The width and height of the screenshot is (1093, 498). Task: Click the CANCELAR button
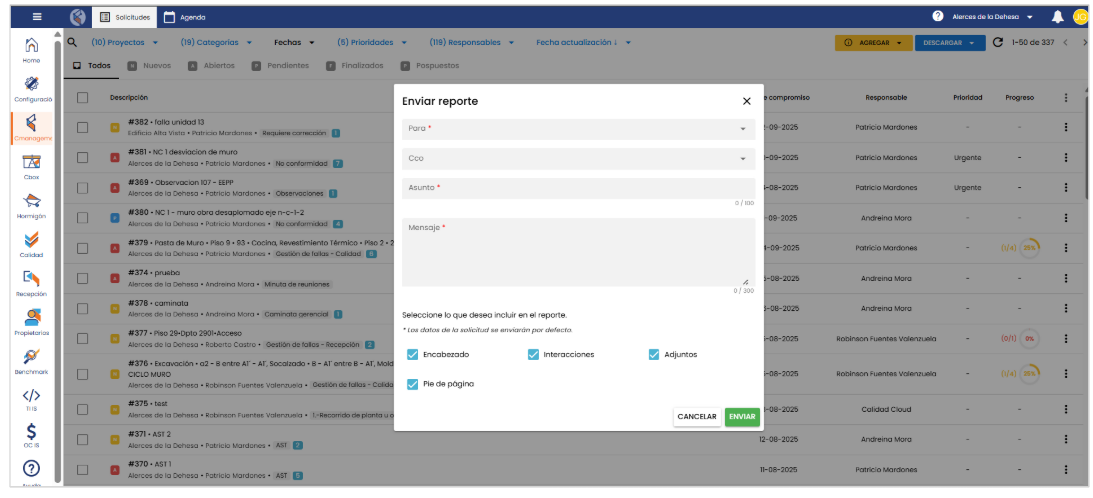tap(697, 416)
